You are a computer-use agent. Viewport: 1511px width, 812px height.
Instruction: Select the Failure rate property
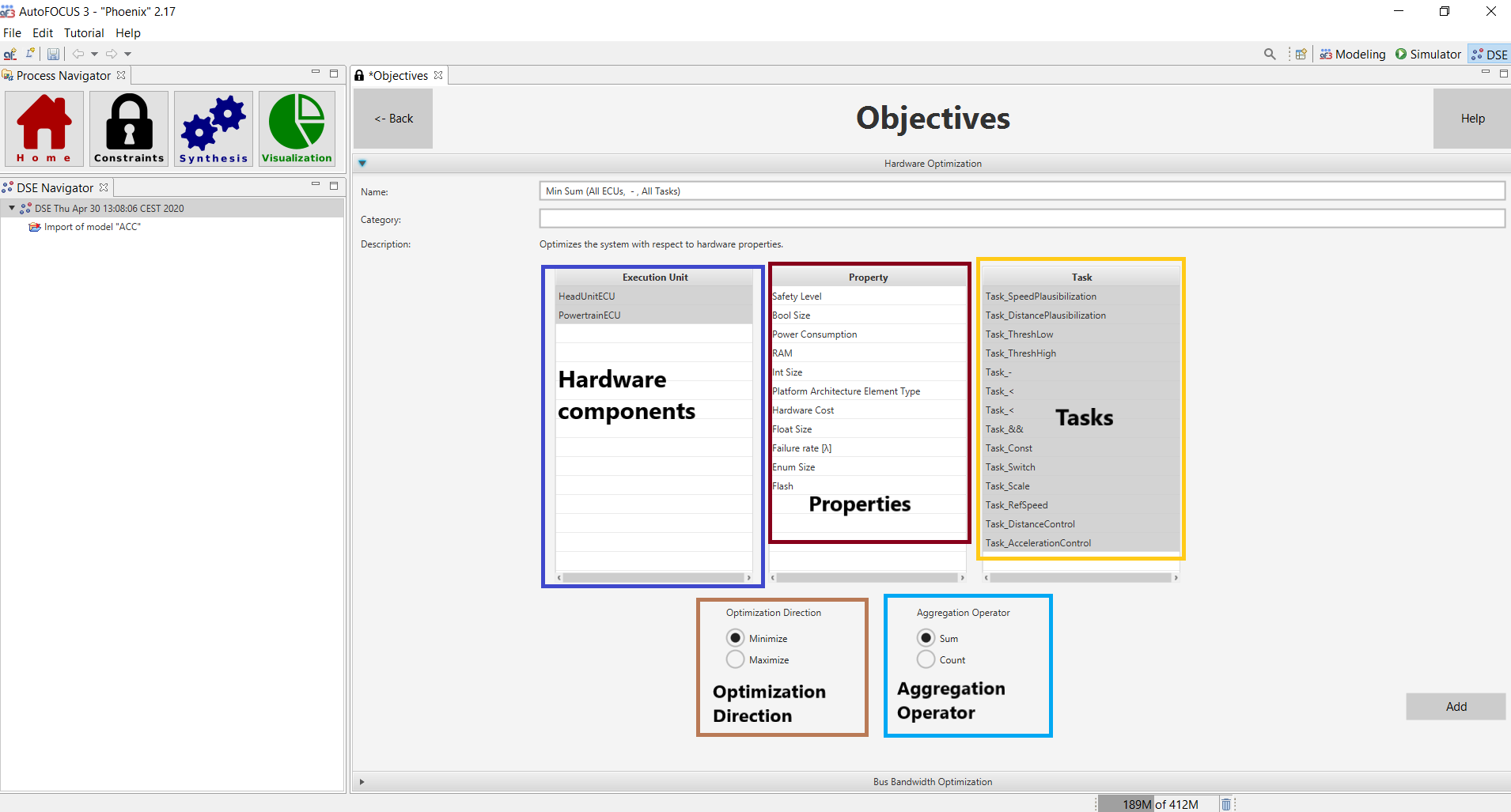pyautogui.click(x=868, y=448)
